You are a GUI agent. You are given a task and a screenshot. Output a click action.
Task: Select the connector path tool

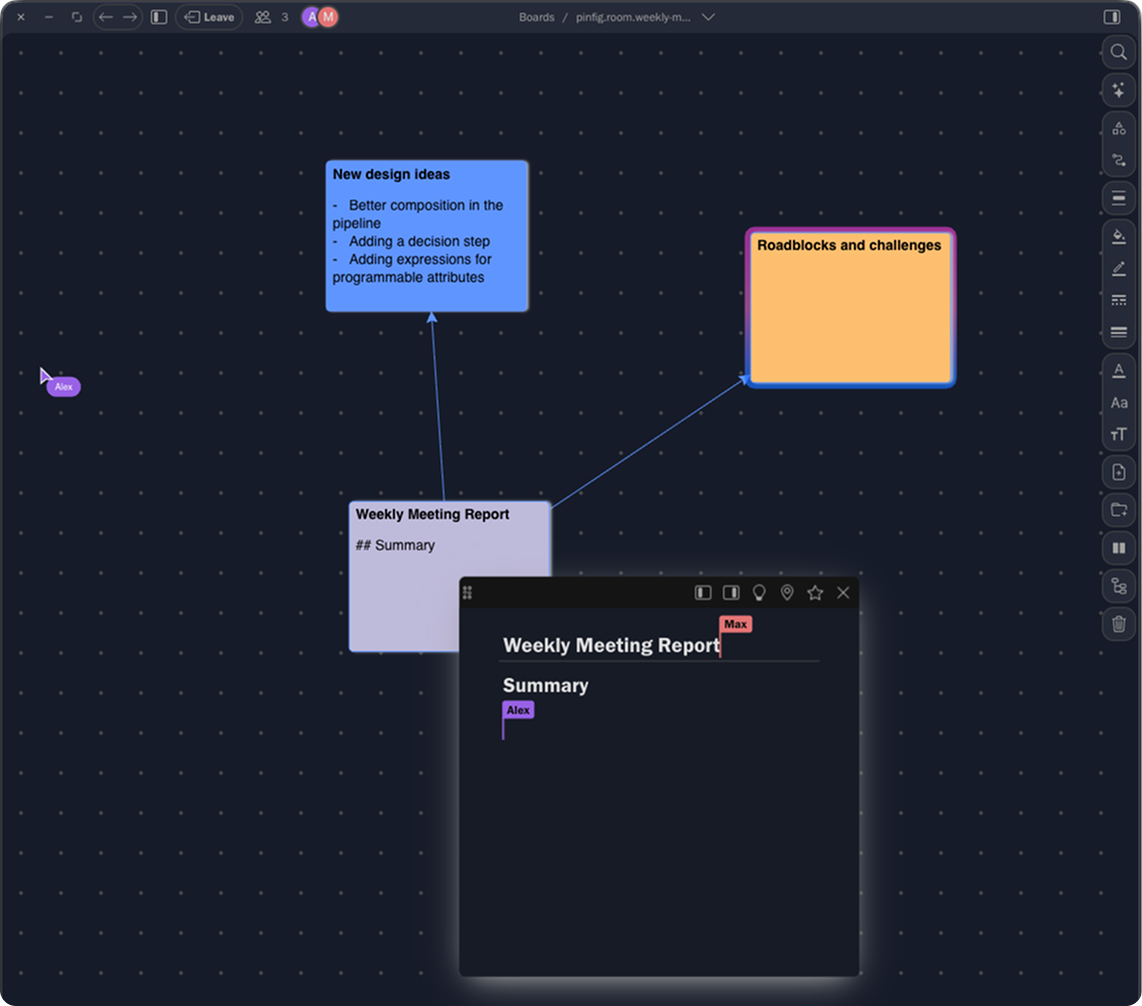tap(1118, 160)
